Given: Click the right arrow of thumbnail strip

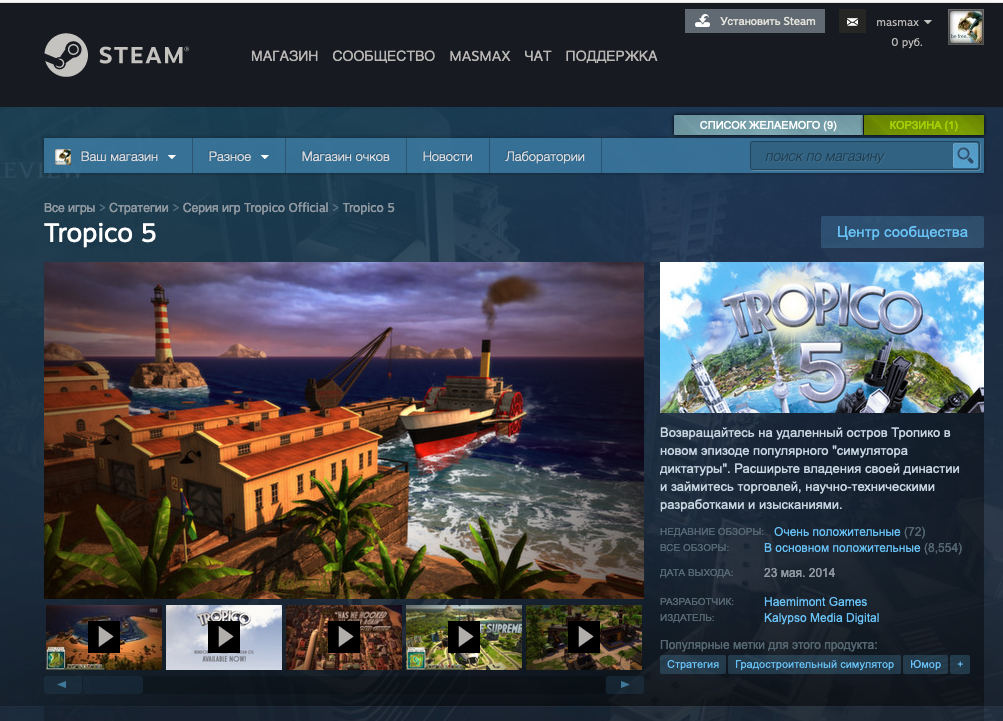Looking at the screenshot, I should 625,685.
